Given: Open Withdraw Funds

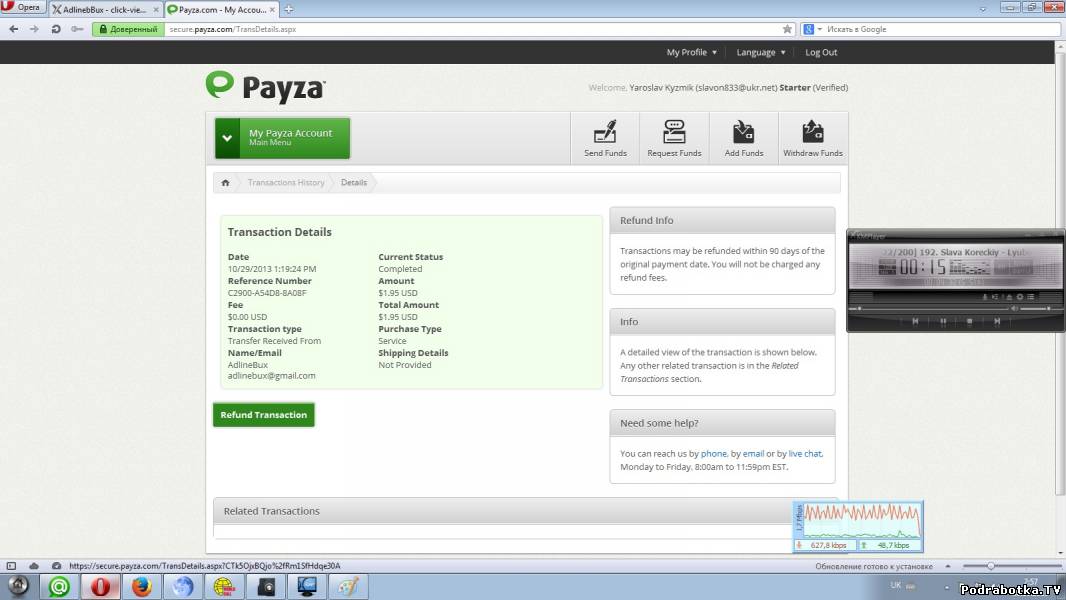Looking at the screenshot, I should (812, 138).
